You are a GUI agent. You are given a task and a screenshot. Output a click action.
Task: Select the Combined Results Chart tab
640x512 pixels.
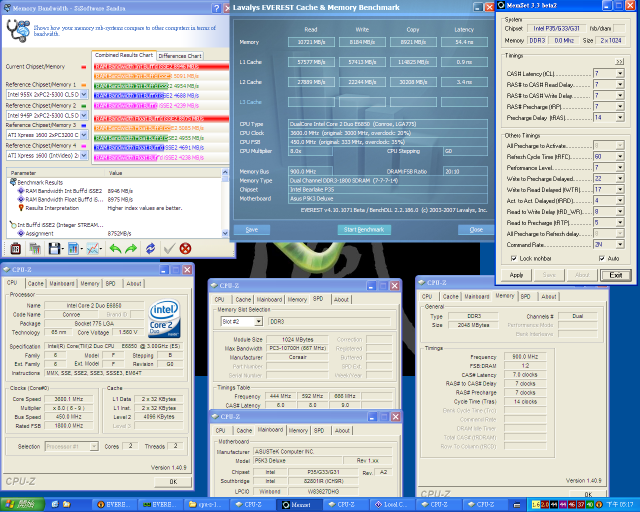pos(124,55)
